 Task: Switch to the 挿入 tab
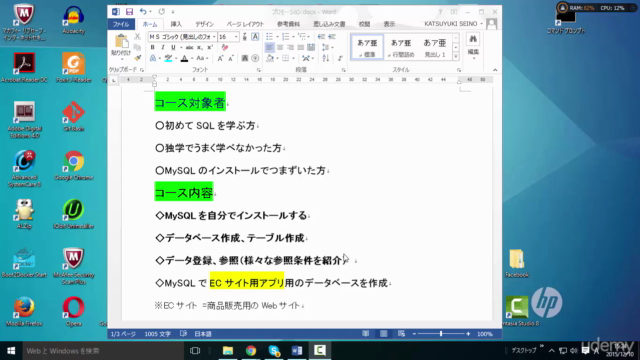click(x=176, y=24)
